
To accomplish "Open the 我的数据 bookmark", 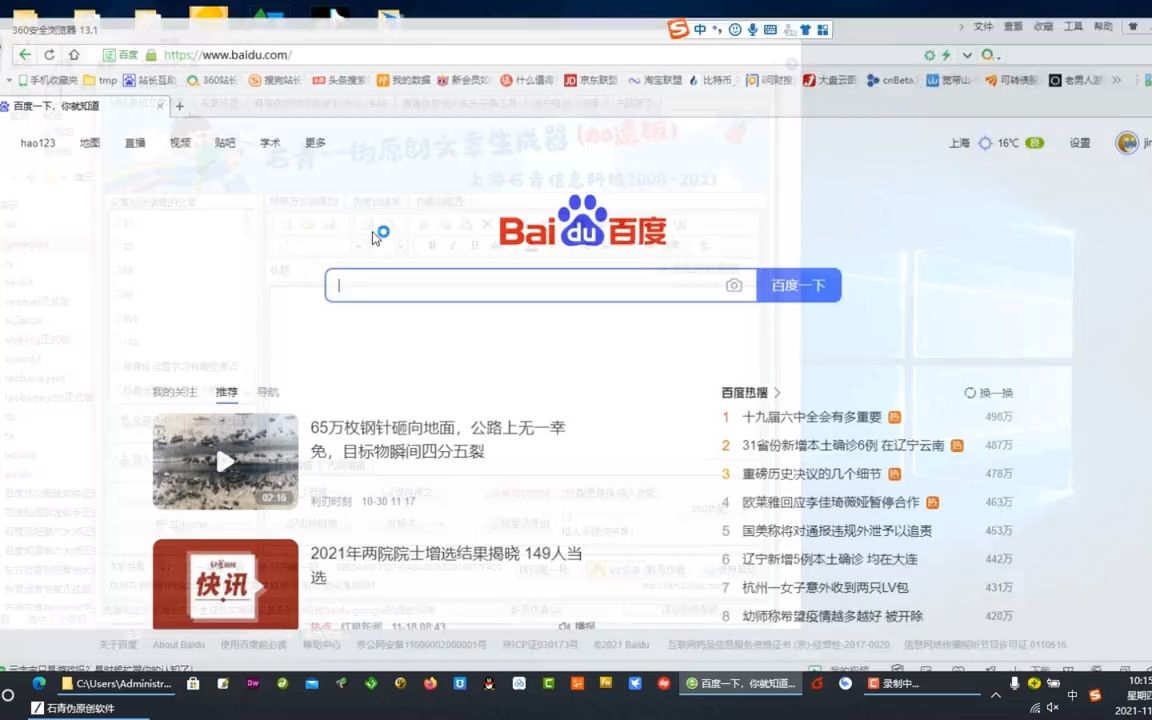I will 403,80.
